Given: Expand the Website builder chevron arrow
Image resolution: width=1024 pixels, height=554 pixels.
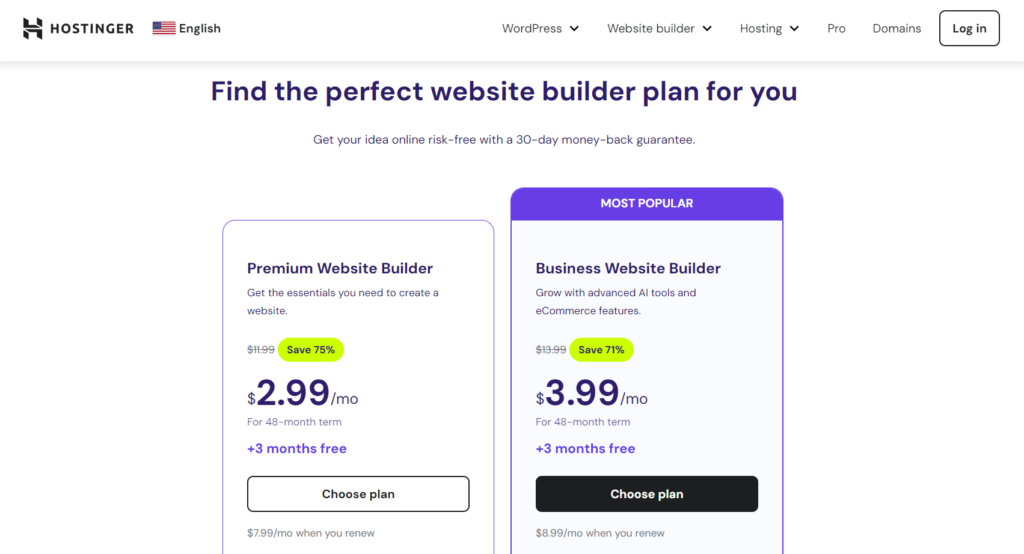Looking at the screenshot, I should pos(707,29).
